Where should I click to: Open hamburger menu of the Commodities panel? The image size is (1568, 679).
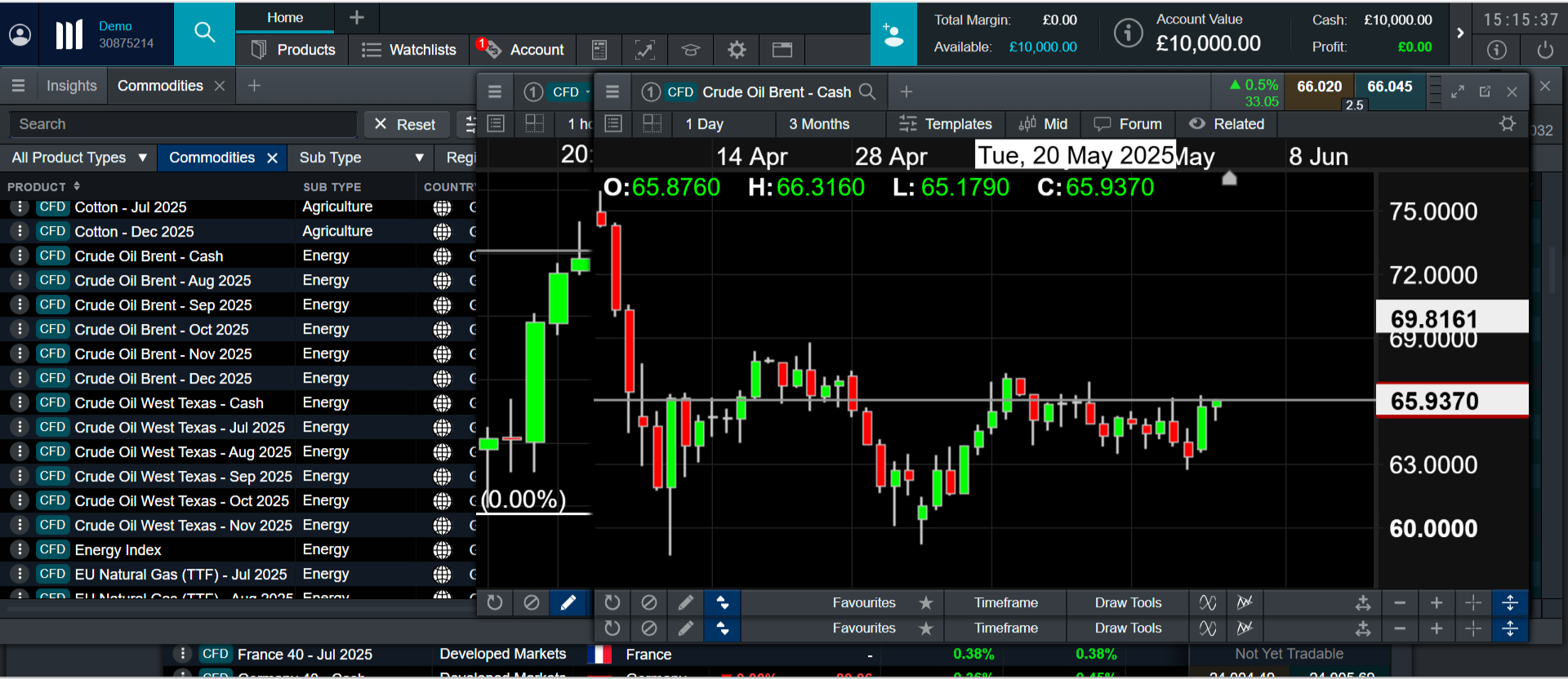[x=18, y=86]
